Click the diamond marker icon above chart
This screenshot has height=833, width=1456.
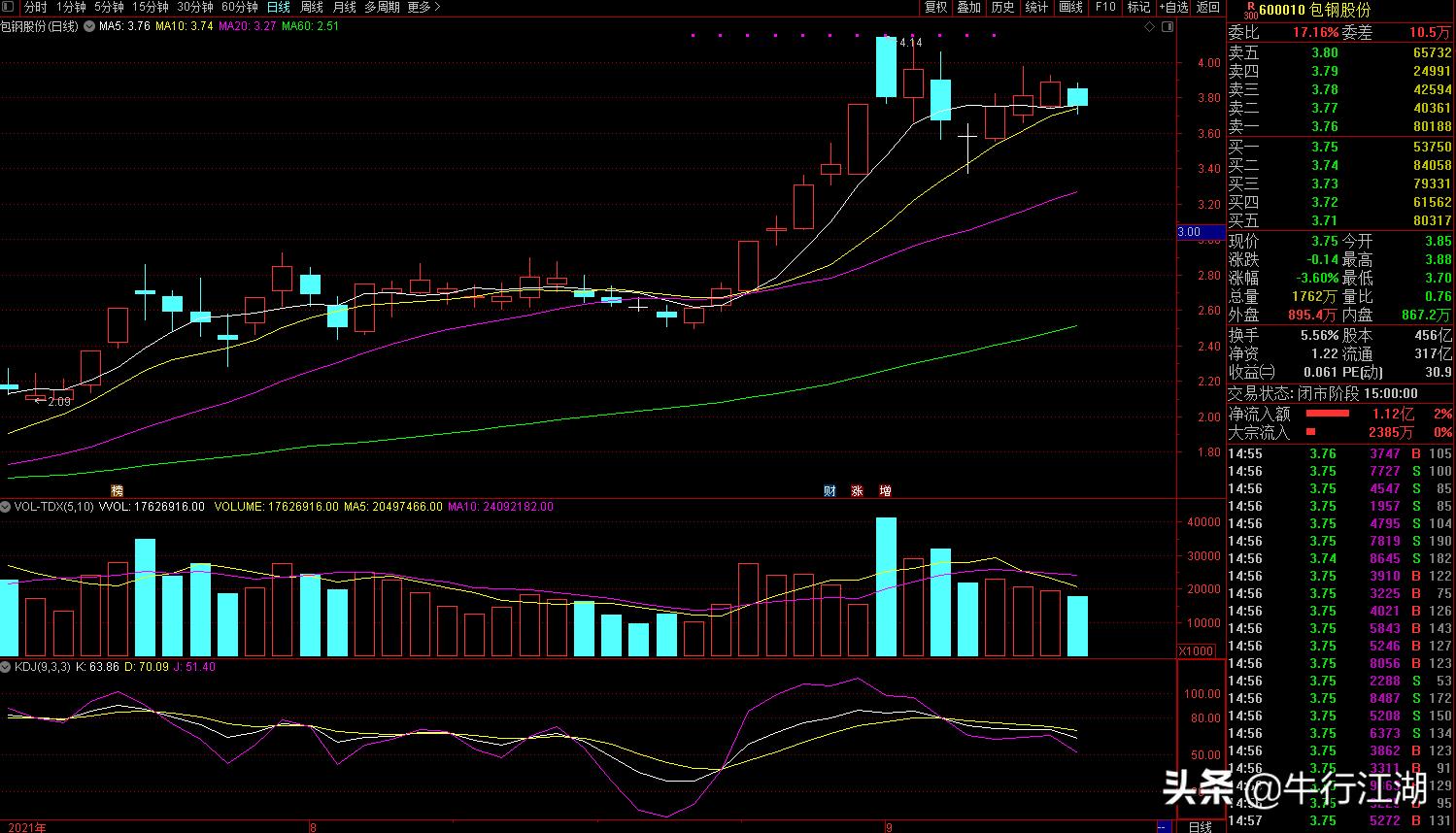tap(1151, 27)
